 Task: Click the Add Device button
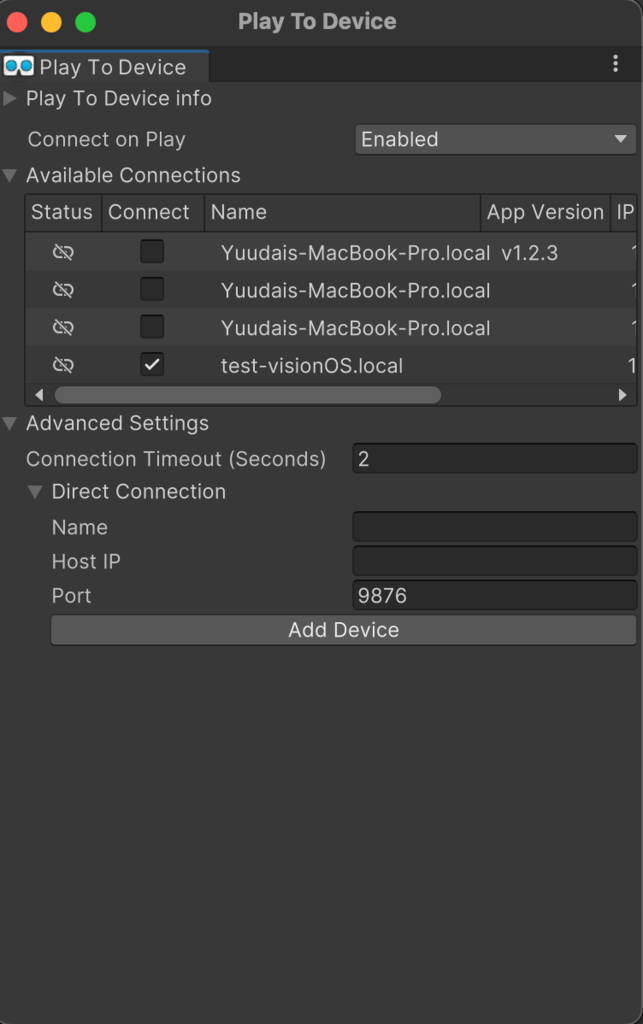[x=343, y=630]
